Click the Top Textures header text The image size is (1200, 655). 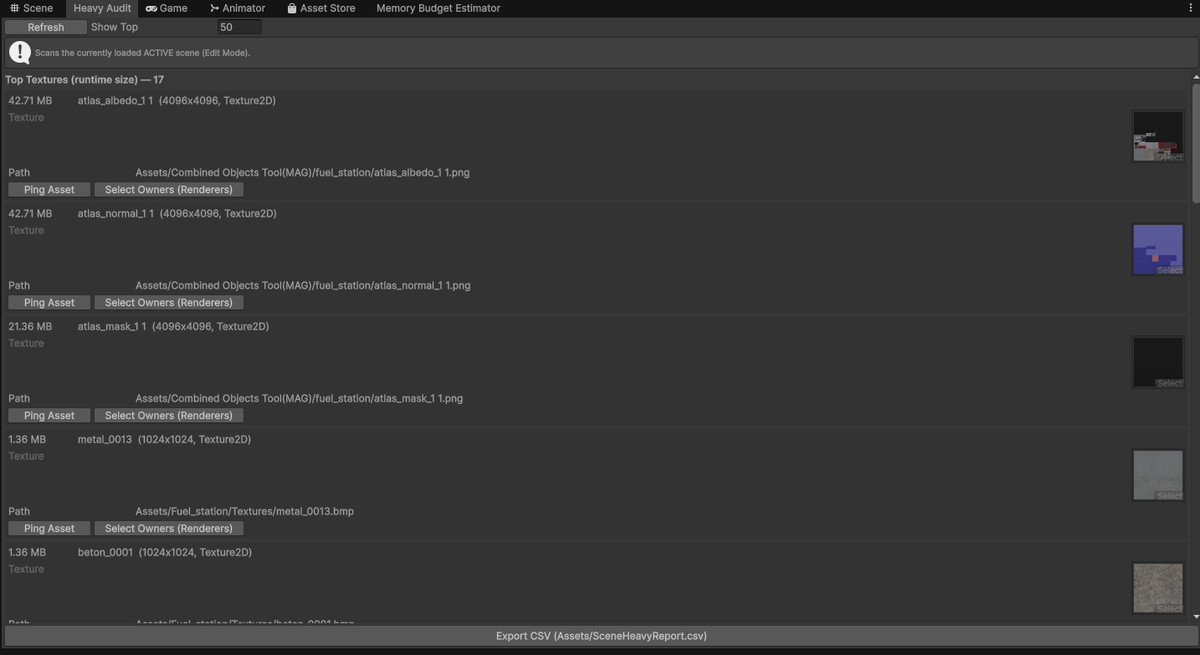[x=85, y=79]
